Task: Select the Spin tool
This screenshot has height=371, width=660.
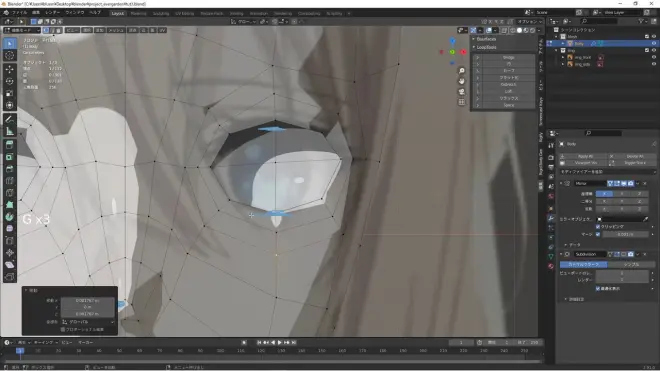Action: click(10, 216)
